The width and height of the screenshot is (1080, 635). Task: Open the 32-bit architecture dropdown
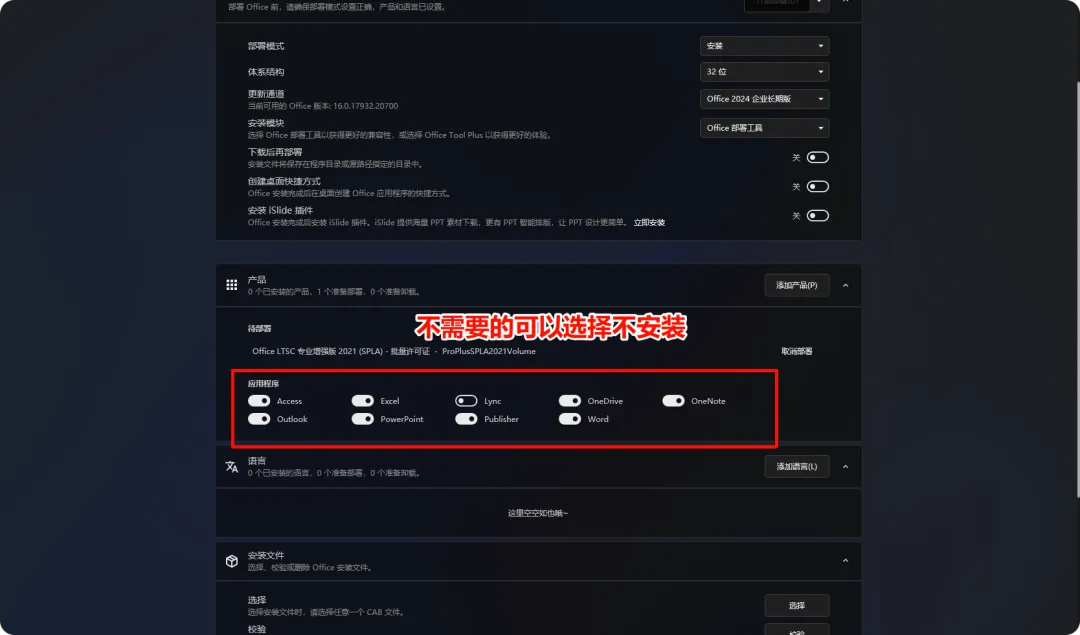click(x=765, y=72)
